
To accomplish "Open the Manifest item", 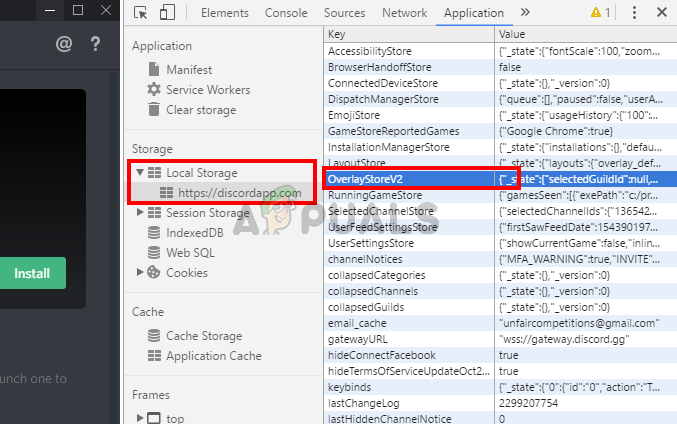I will [x=189, y=70].
